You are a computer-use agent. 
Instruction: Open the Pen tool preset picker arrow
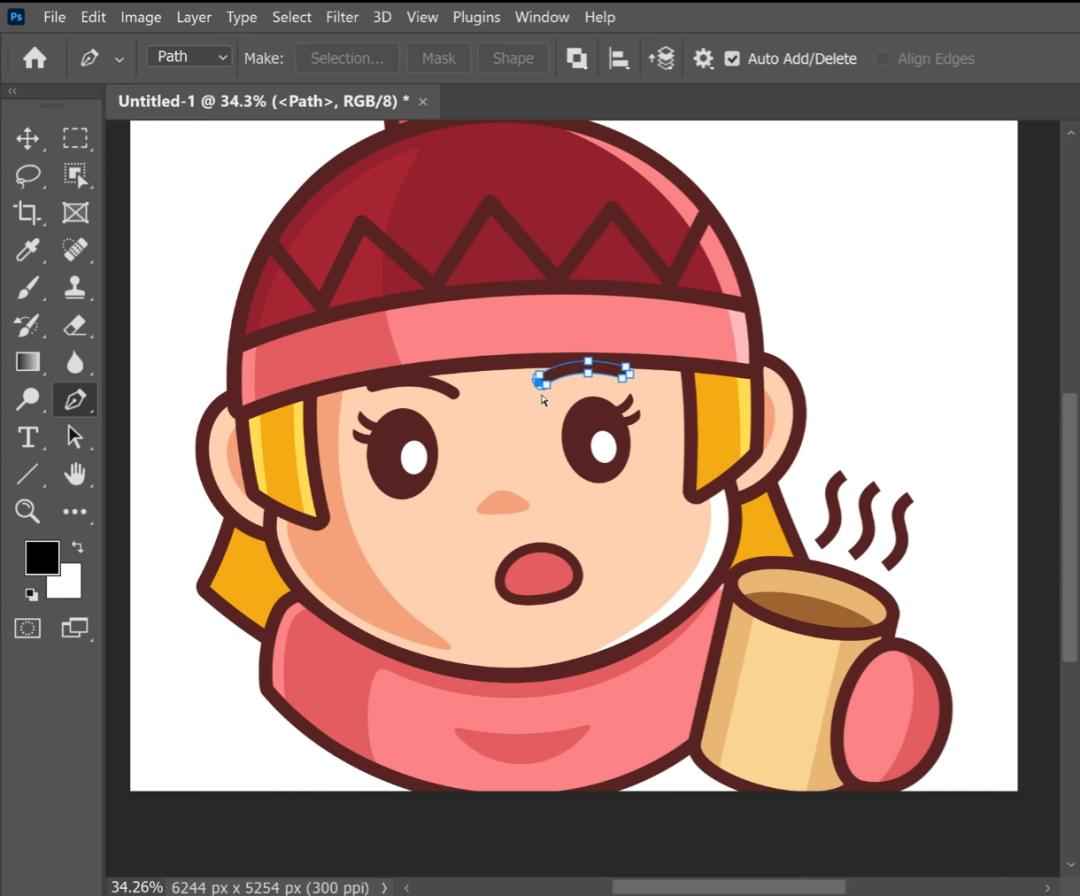(x=120, y=60)
